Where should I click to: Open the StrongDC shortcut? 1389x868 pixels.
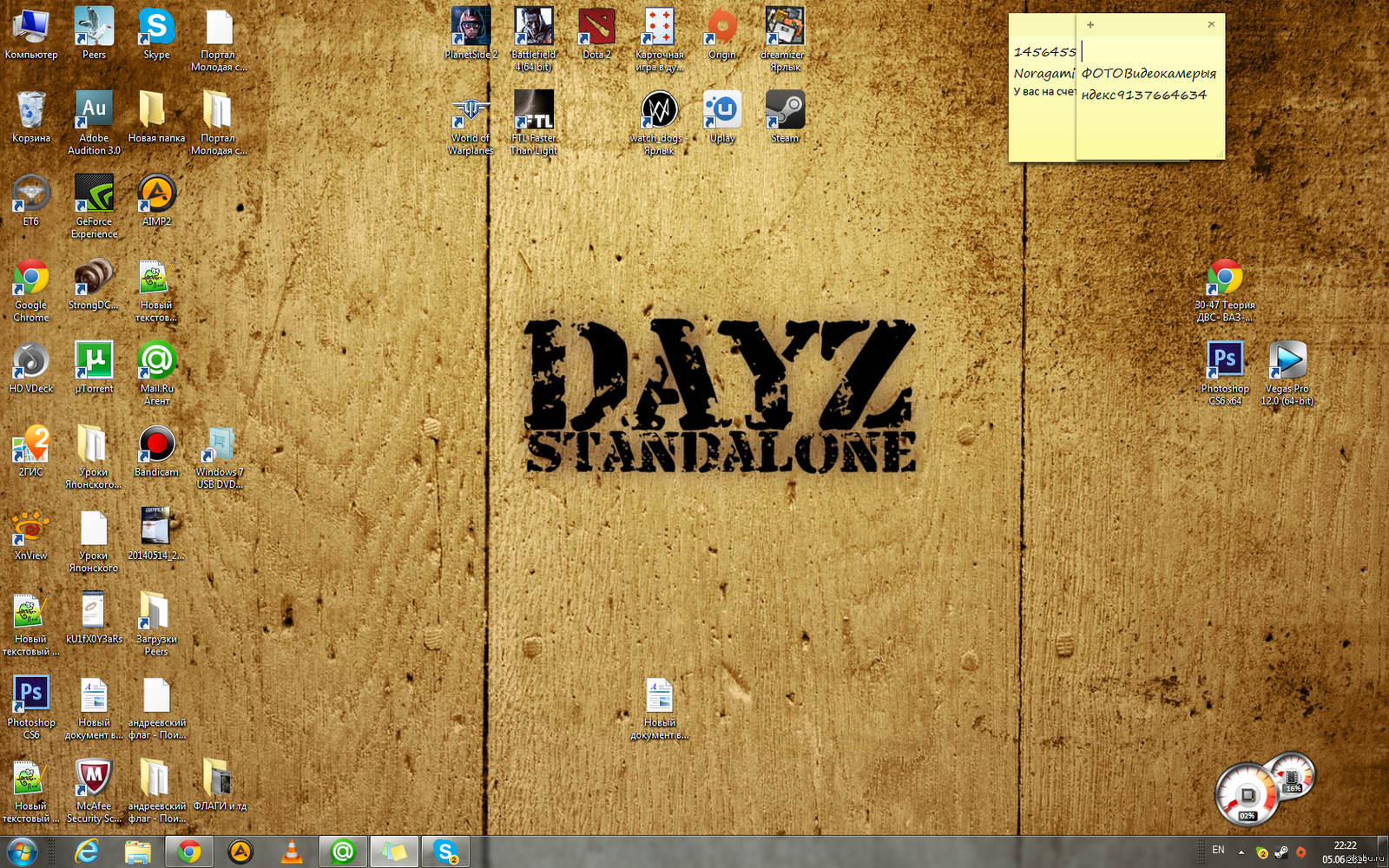94,285
